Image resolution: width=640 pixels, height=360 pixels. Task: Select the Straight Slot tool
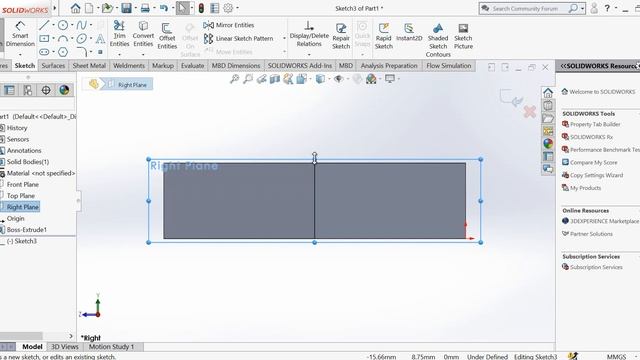pyautogui.click(x=44, y=52)
